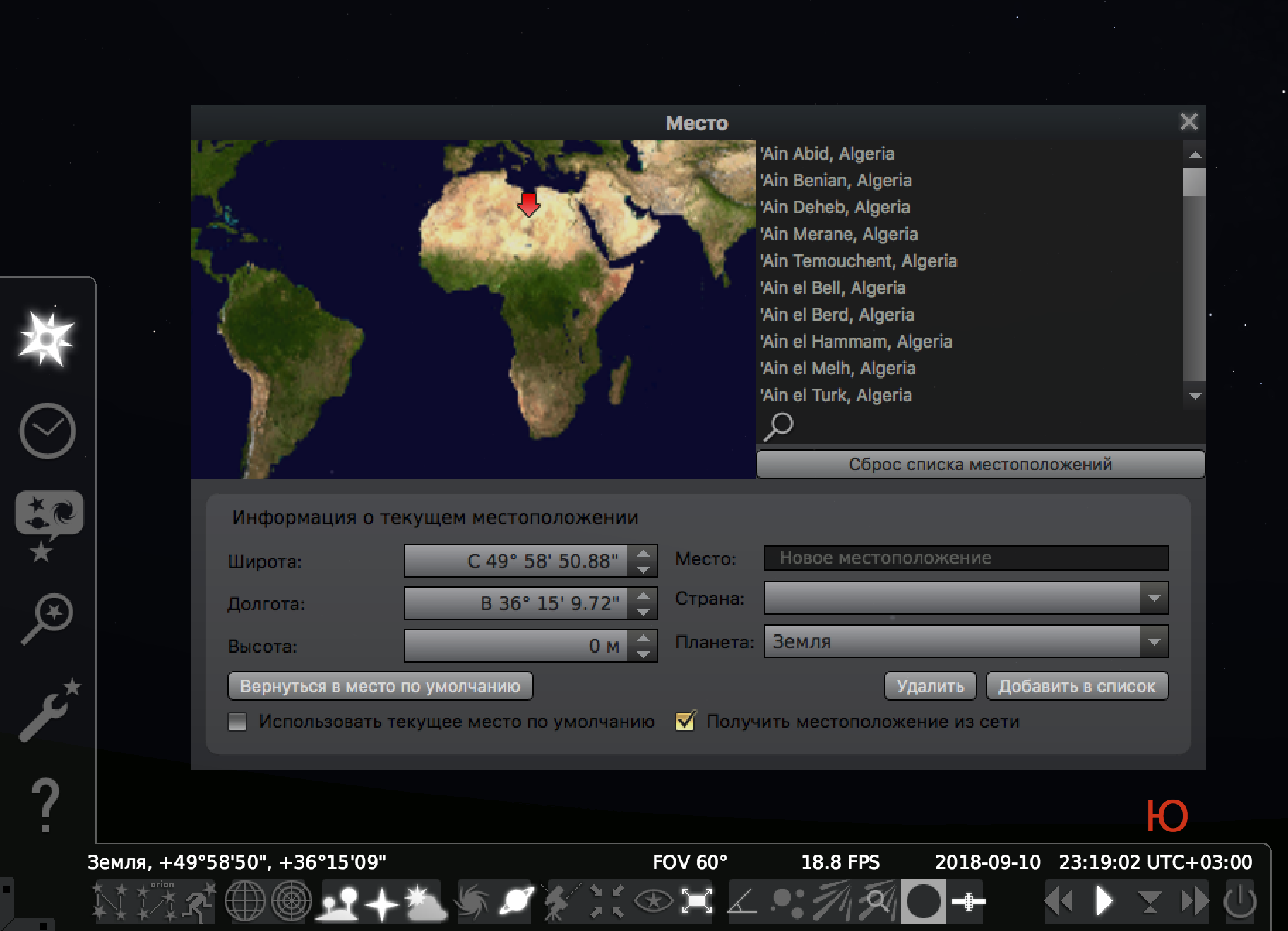1288x931 pixels.
Task: Open the date/time window clock icon
Action: [x=47, y=431]
